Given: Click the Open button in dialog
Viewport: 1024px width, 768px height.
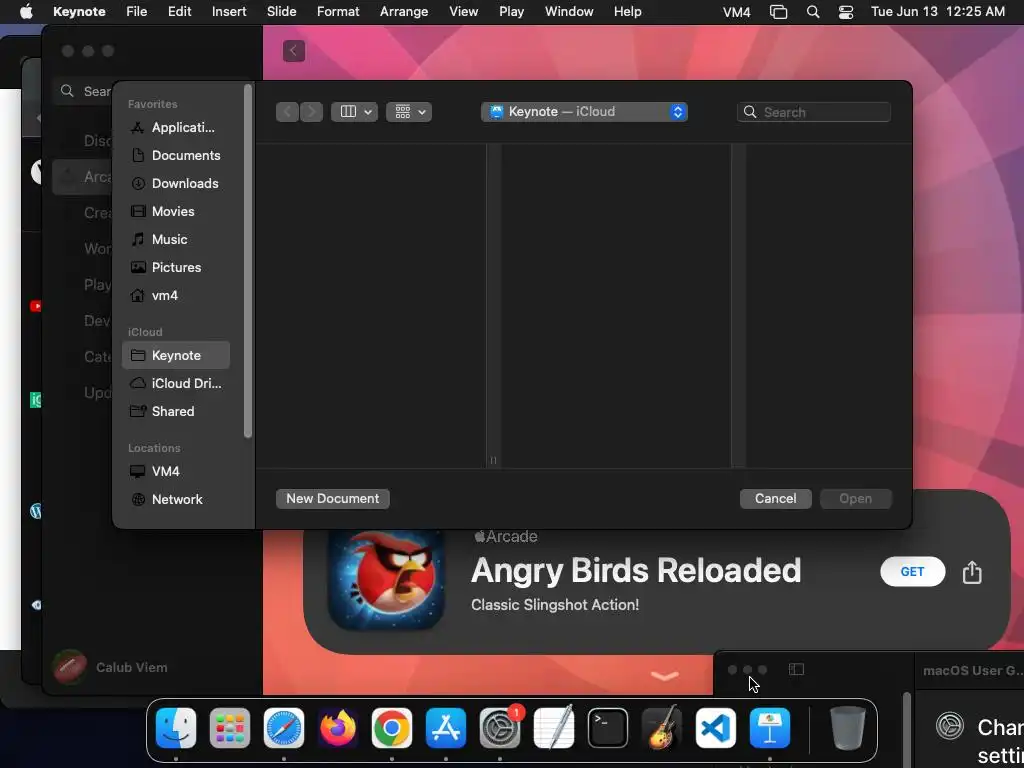Looking at the screenshot, I should click(856, 498).
